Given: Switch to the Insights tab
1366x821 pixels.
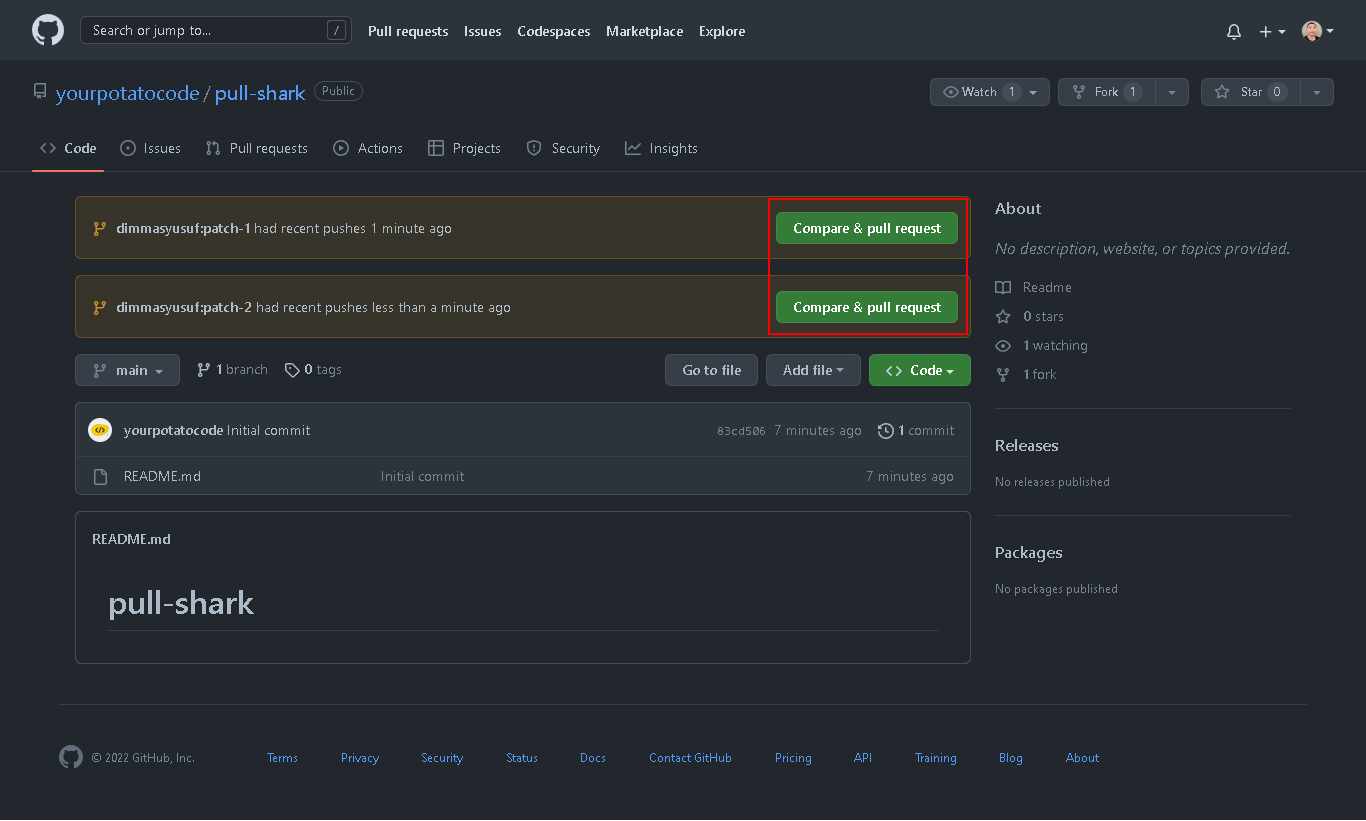Looking at the screenshot, I should 661,148.
